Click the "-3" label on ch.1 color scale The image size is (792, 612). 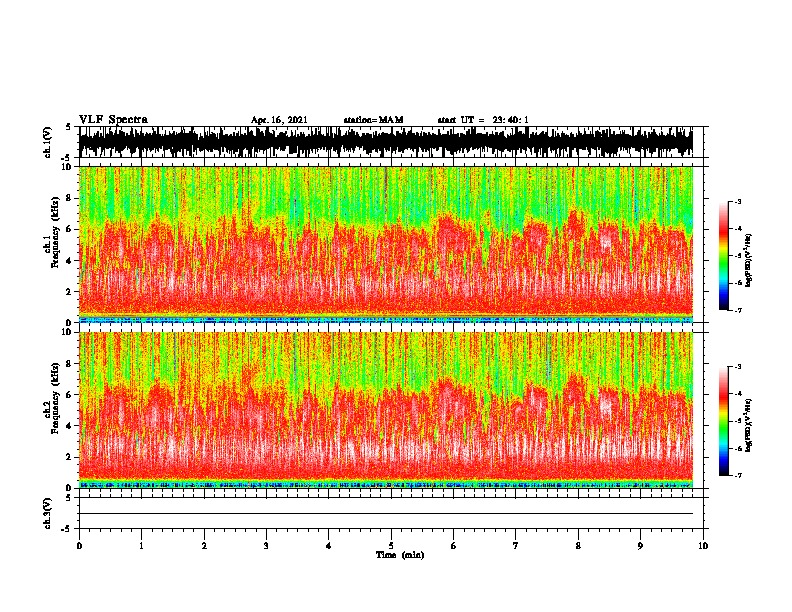click(737, 201)
